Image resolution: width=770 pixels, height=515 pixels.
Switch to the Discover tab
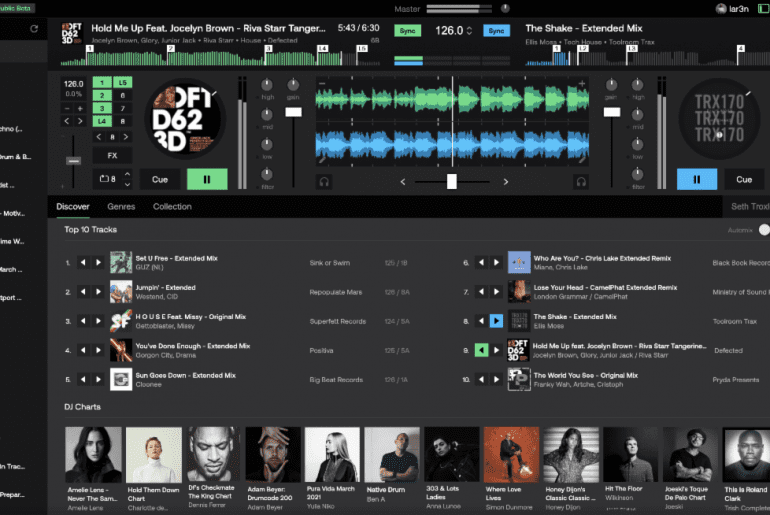(x=73, y=207)
